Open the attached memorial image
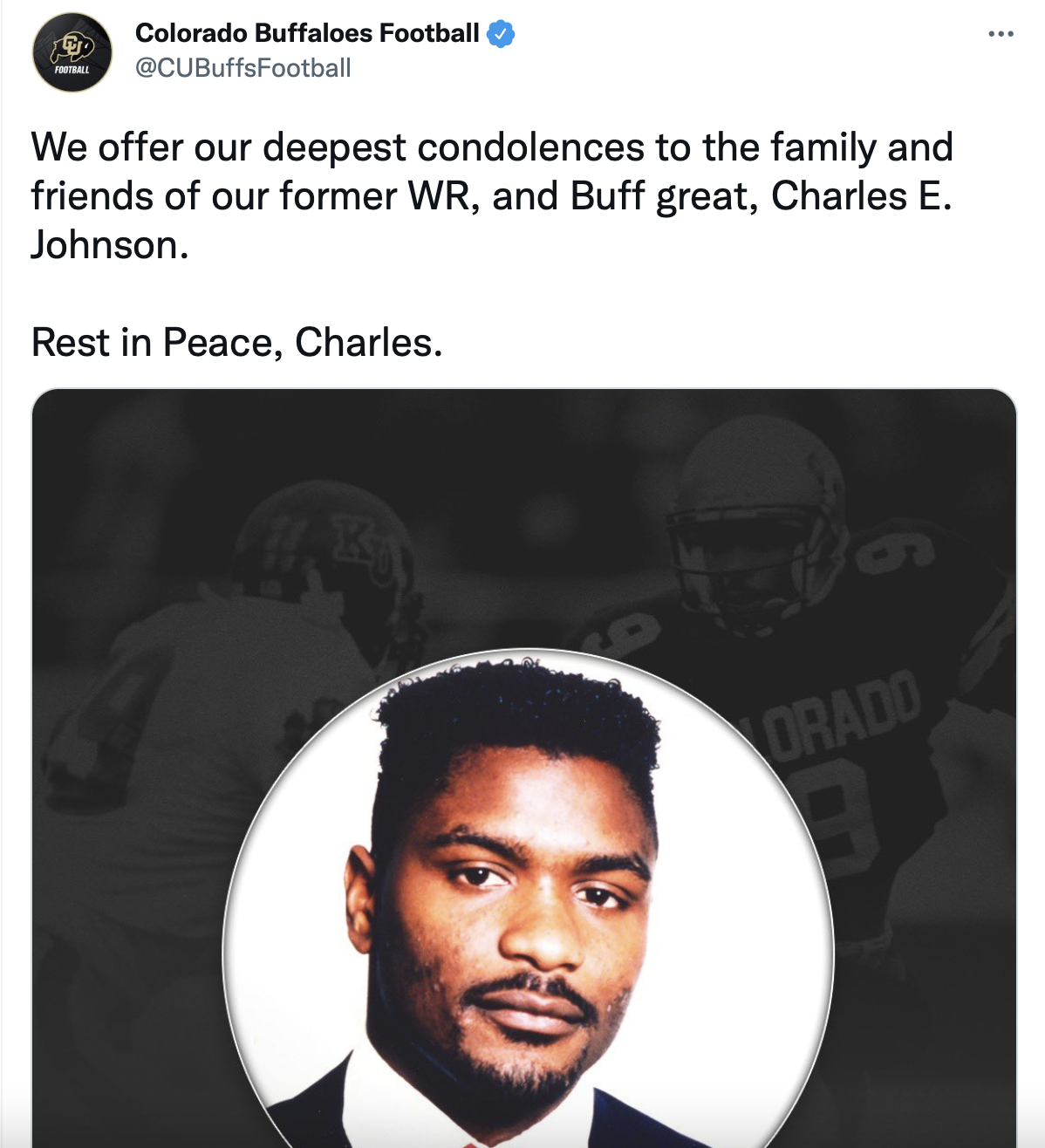 coord(524,769)
